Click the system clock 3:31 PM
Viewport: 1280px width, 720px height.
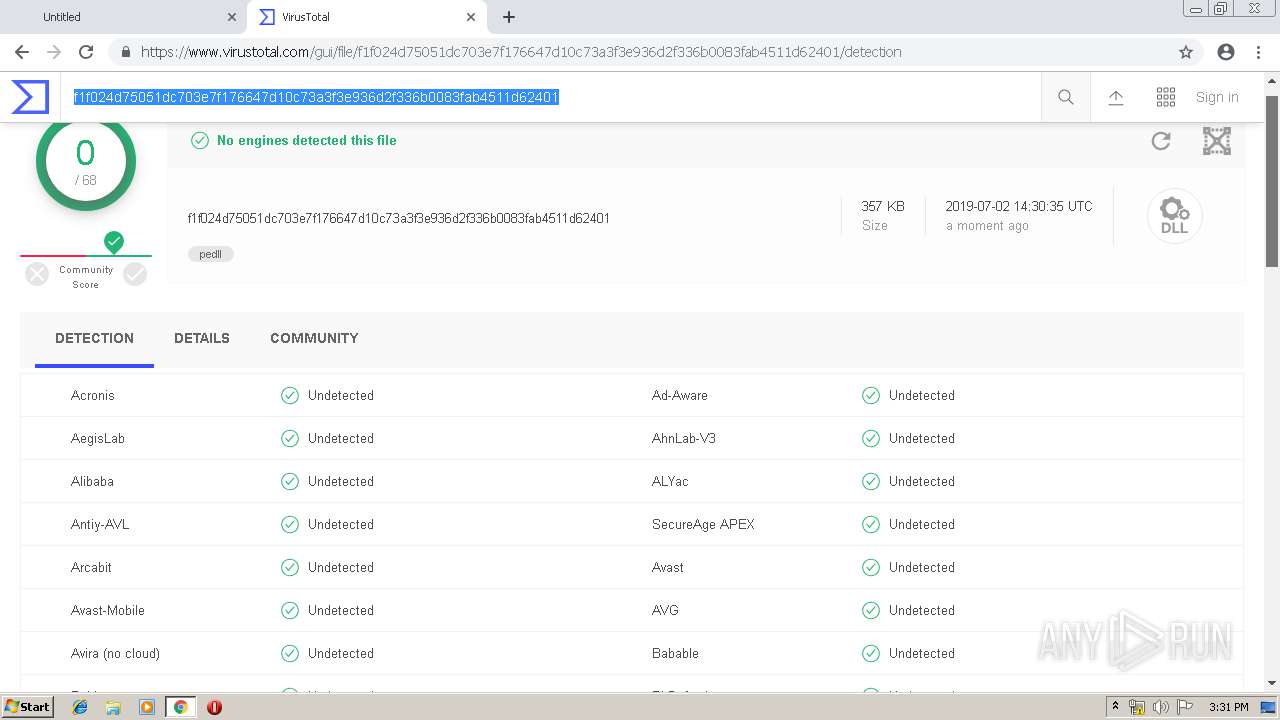pos(1228,707)
